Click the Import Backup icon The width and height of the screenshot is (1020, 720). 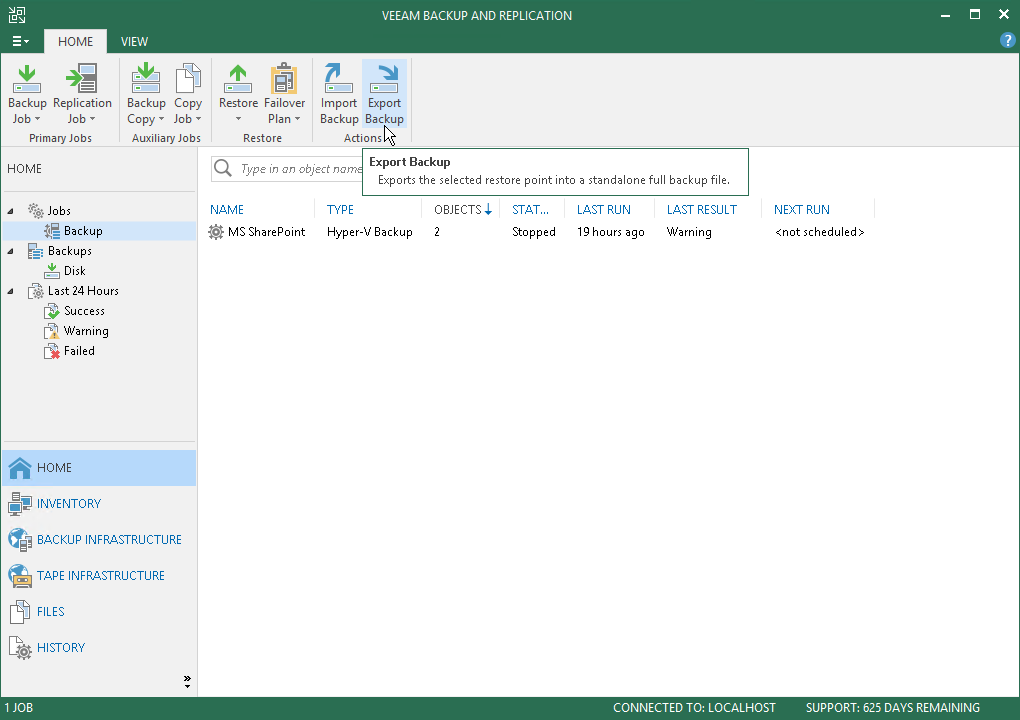[338, 79]
